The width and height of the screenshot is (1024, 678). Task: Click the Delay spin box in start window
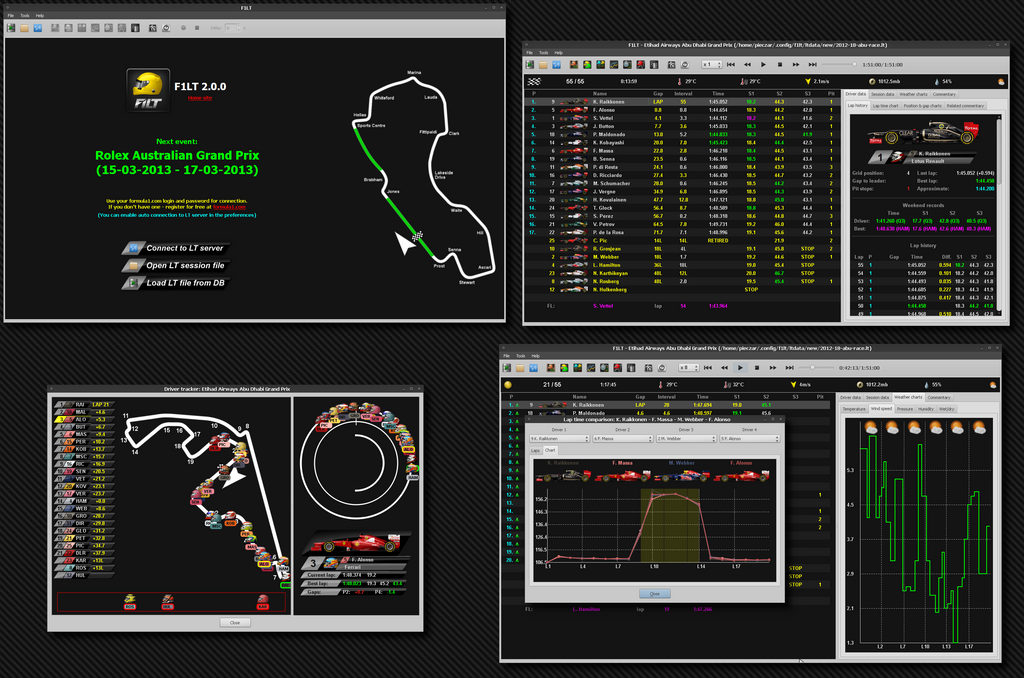pyautogui.click(x=232, y=27)
